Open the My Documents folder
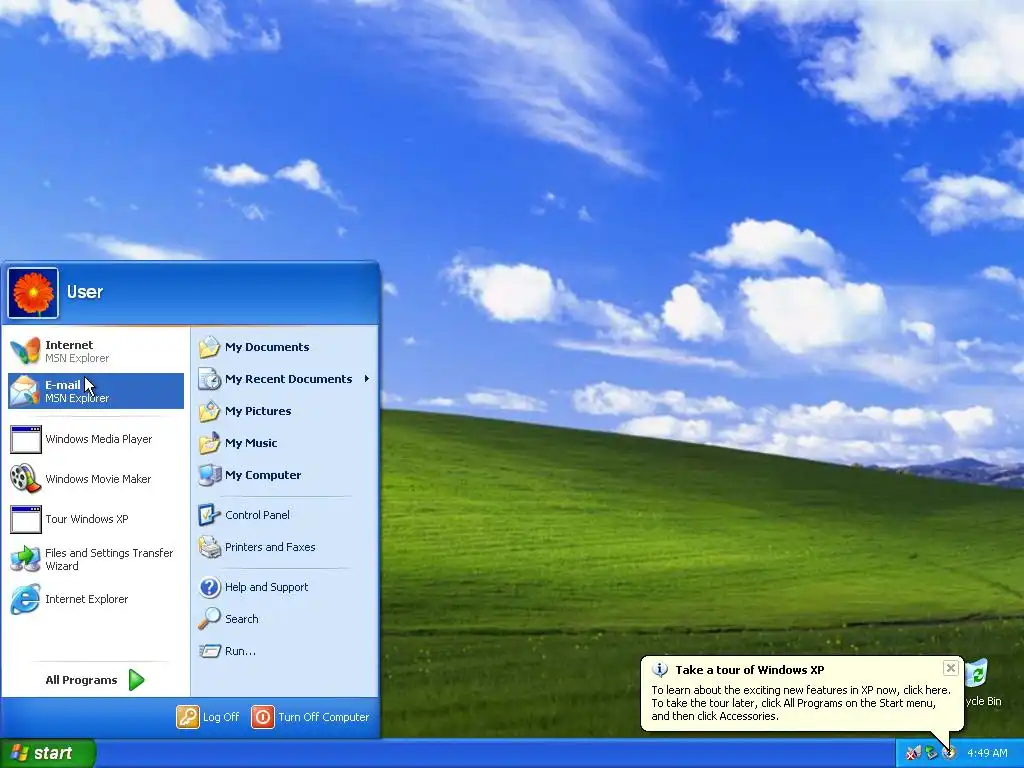This screenshot has width=1024, height=768. pyautogui.click(x=284, y=347)
